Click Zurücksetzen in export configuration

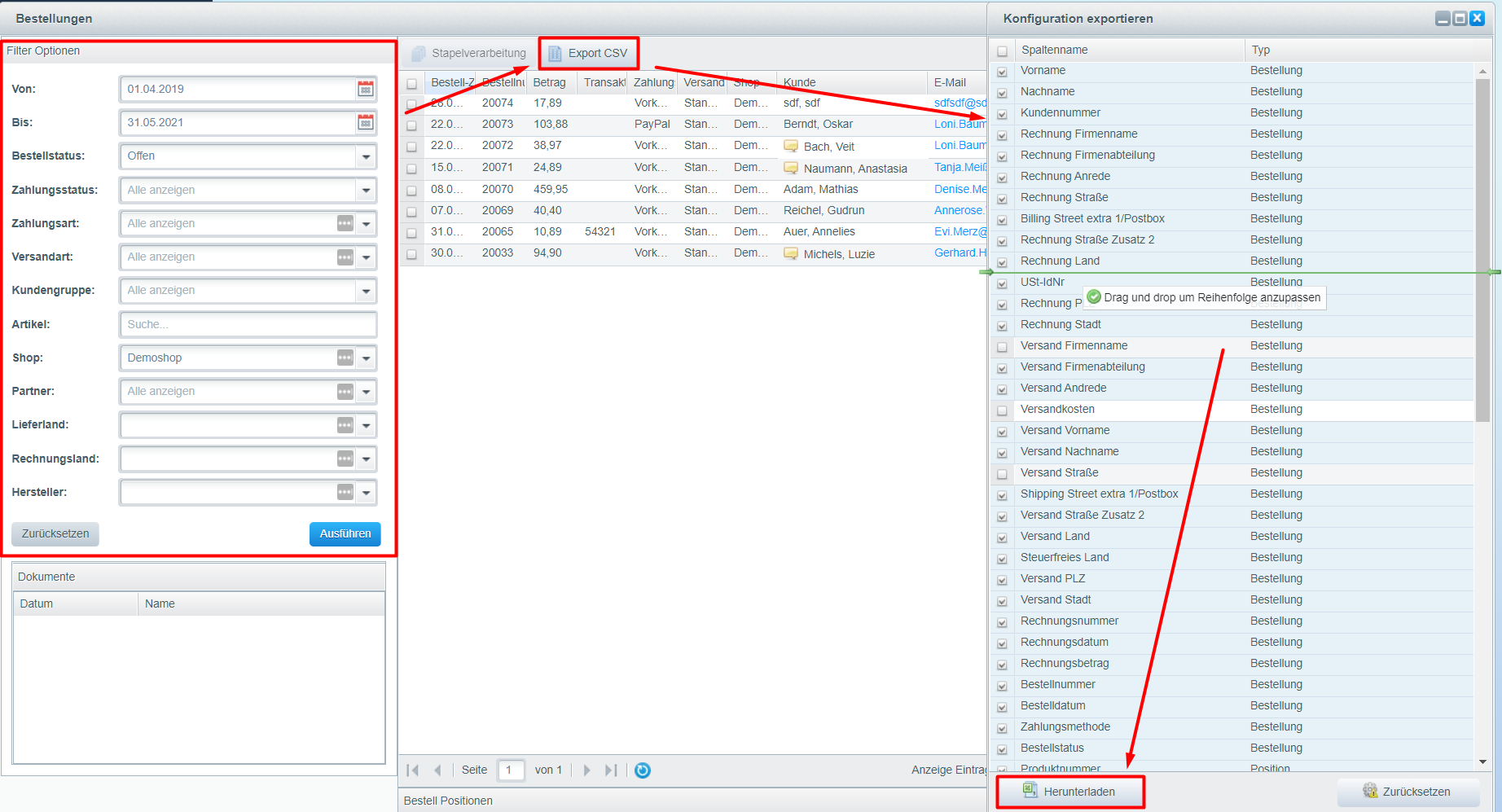(1408, 792)
